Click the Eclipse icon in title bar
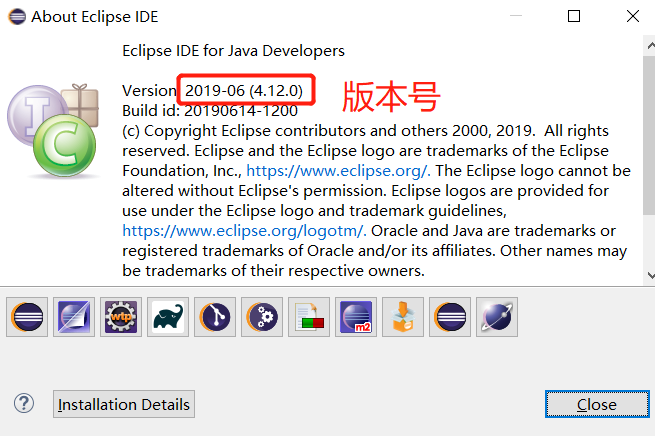The image size is (655, 436). [x=17, y=17]
